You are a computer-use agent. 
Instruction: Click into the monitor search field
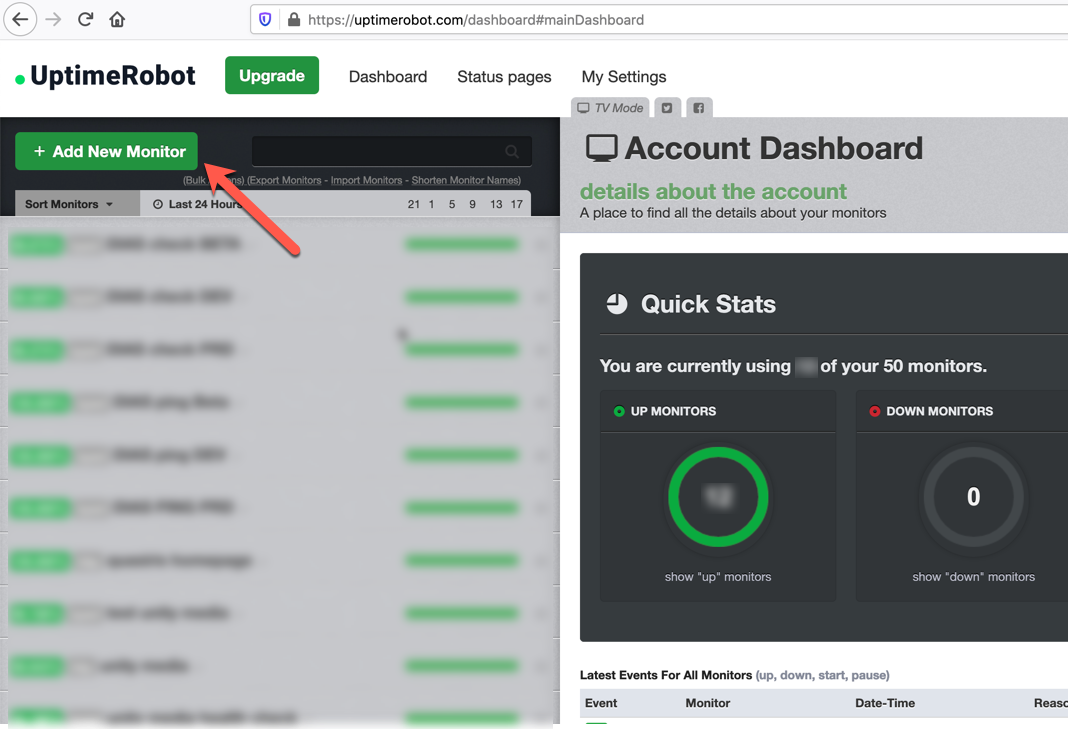392,151
